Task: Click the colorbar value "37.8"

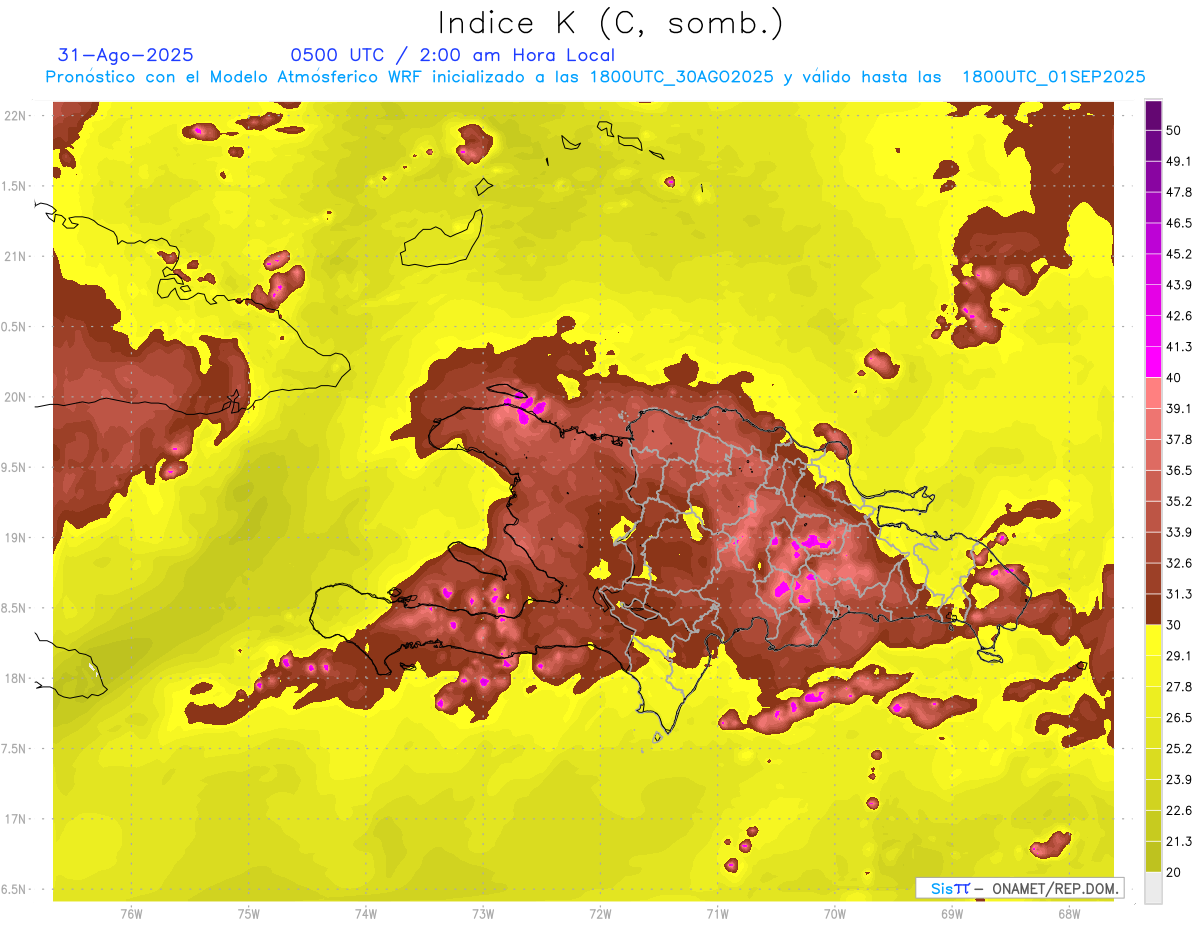Action: [x=1178, y=439]
